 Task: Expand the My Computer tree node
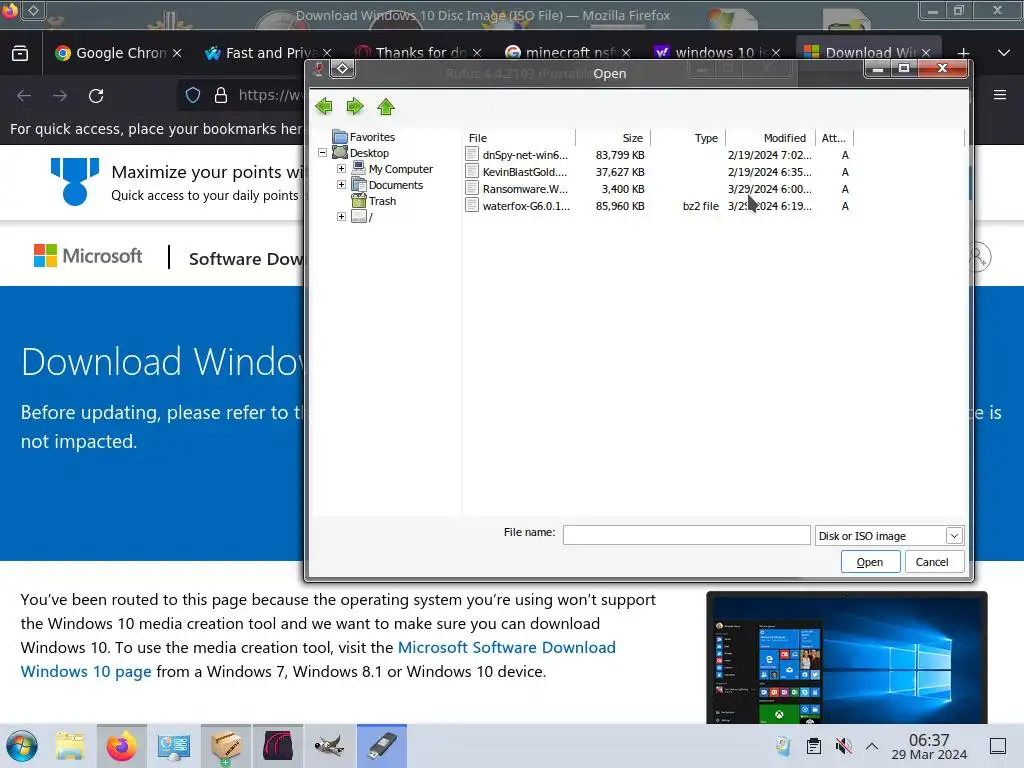click(341, 168)
